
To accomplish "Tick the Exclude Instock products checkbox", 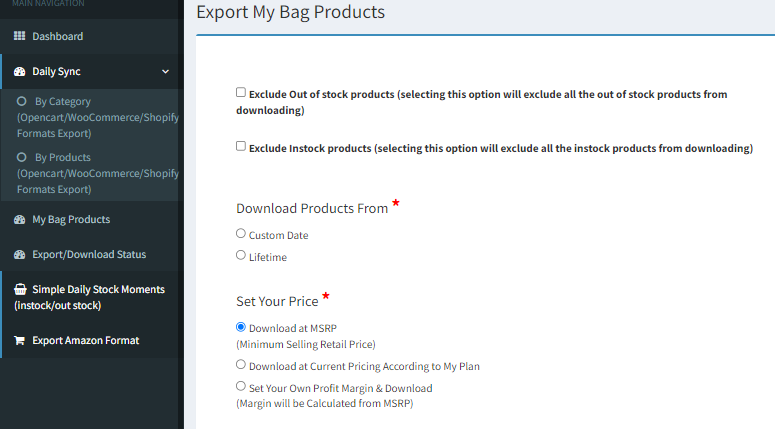I will click(241, 146).
